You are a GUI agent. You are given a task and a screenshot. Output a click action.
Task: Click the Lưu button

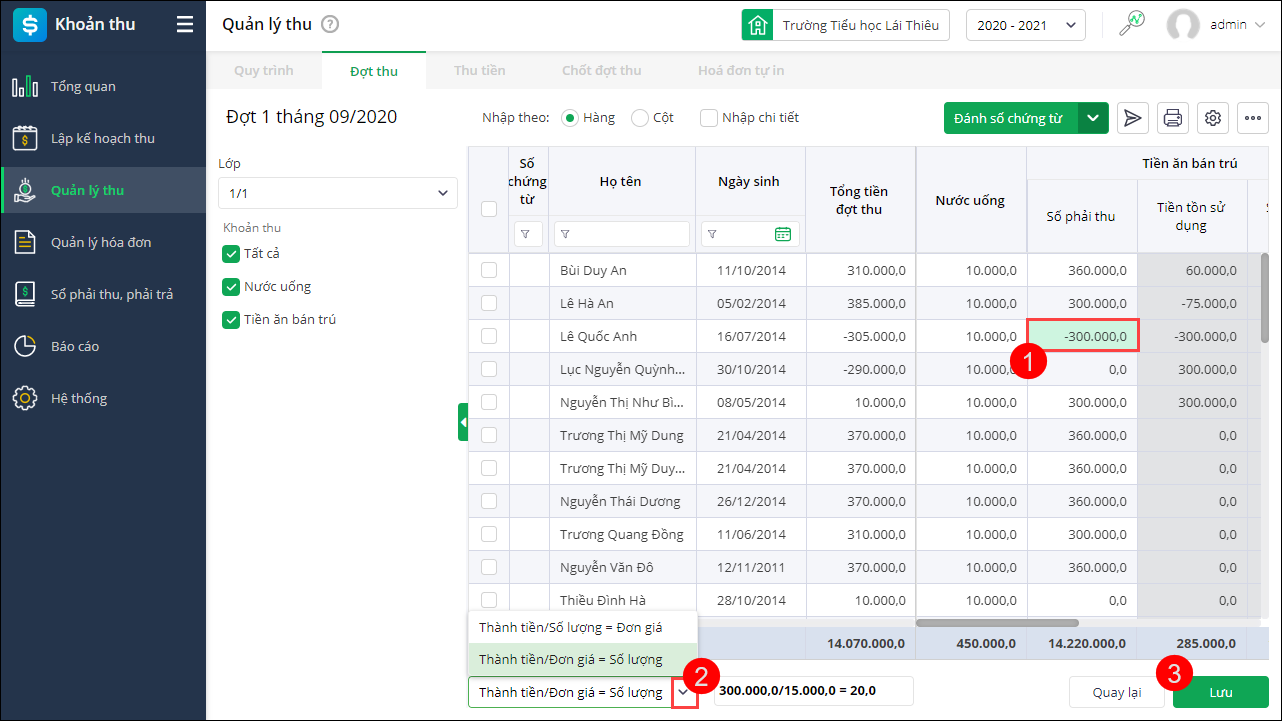[x=1220, y=692]
